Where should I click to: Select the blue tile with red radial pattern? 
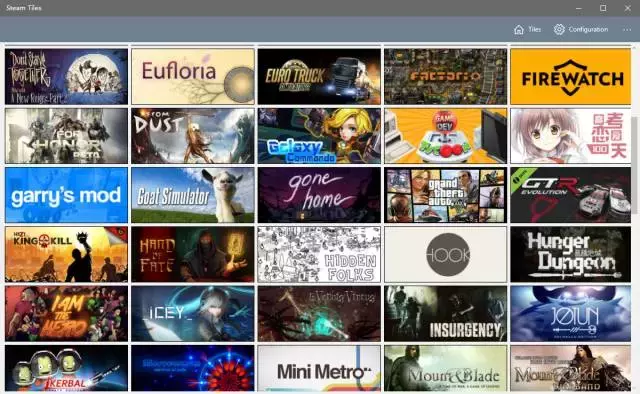(193, 368)
